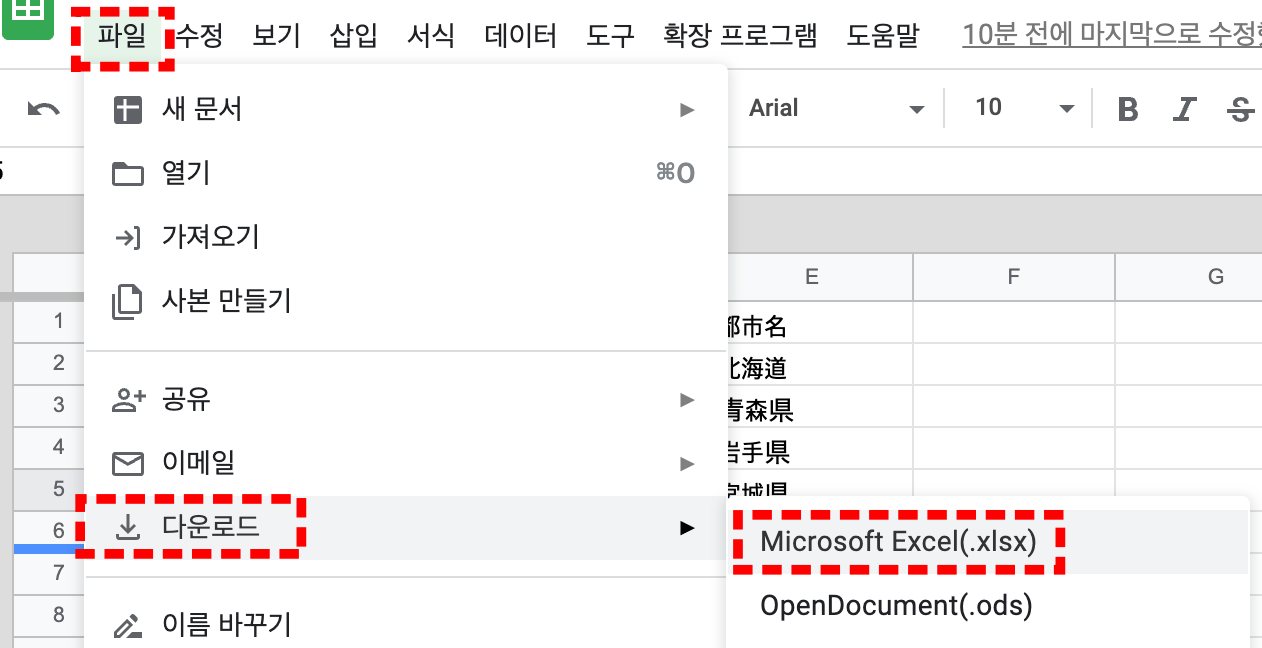Click the 이메일 envelope icon

[x=127, y=464]
